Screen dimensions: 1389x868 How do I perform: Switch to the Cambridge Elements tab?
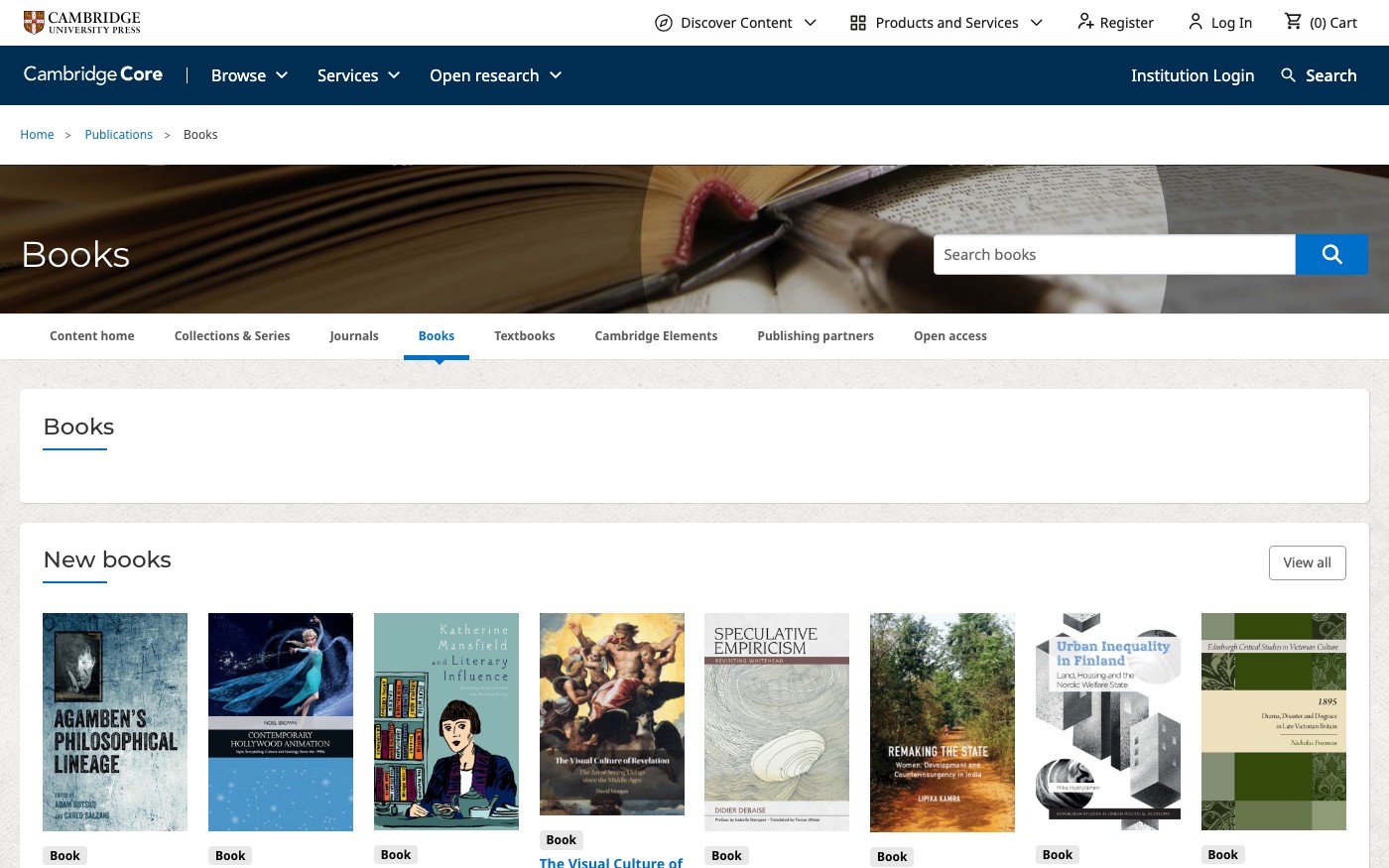click(656, 336)
